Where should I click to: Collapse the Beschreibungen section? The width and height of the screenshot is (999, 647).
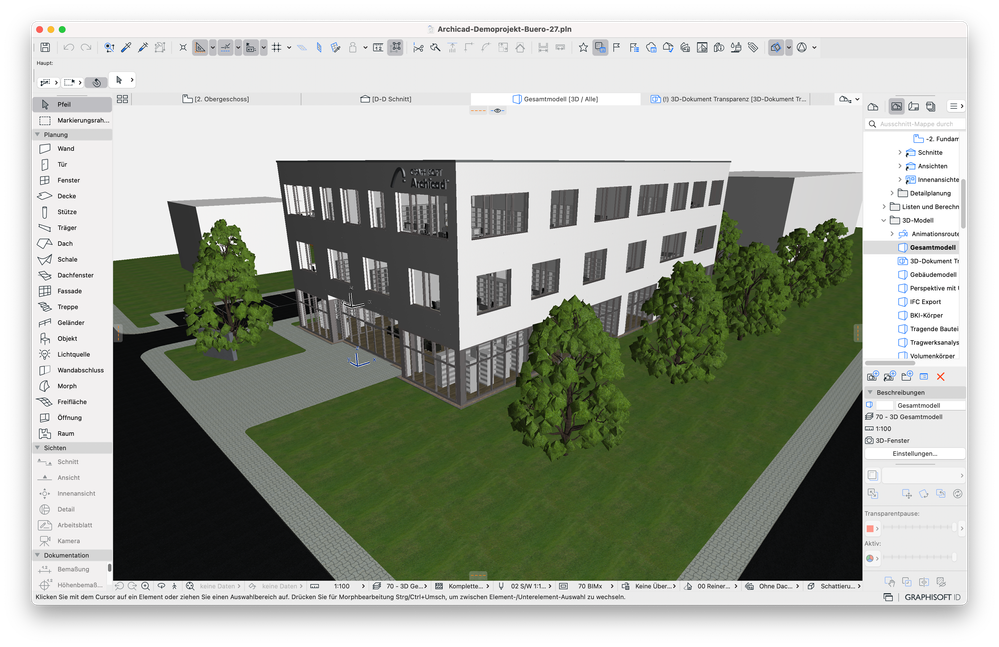pyautogui.click(x=870, y=392)
